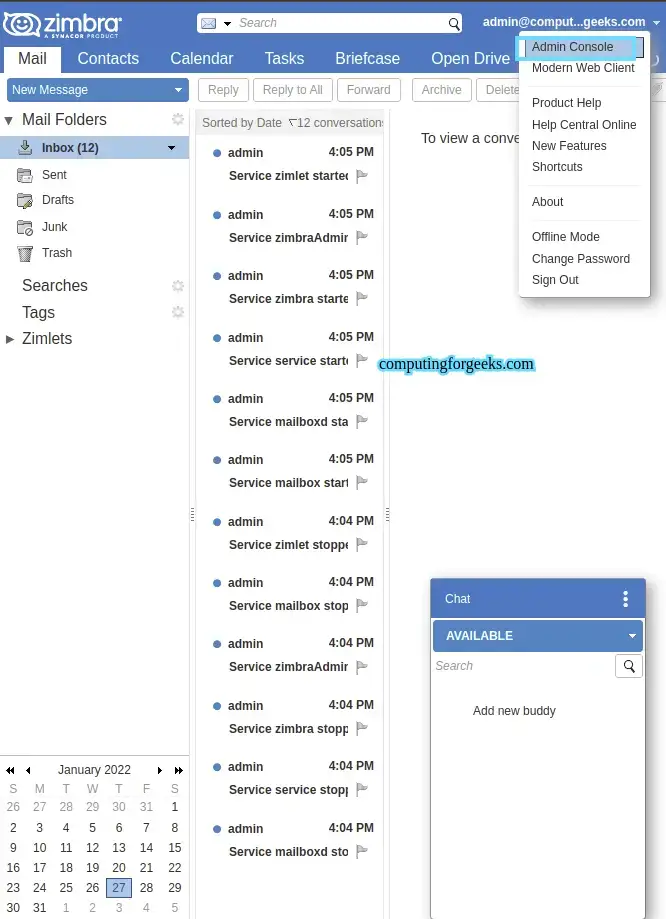Click the Reply to All button
Viewport: 666px width, 919px height.
pos(293,90)
